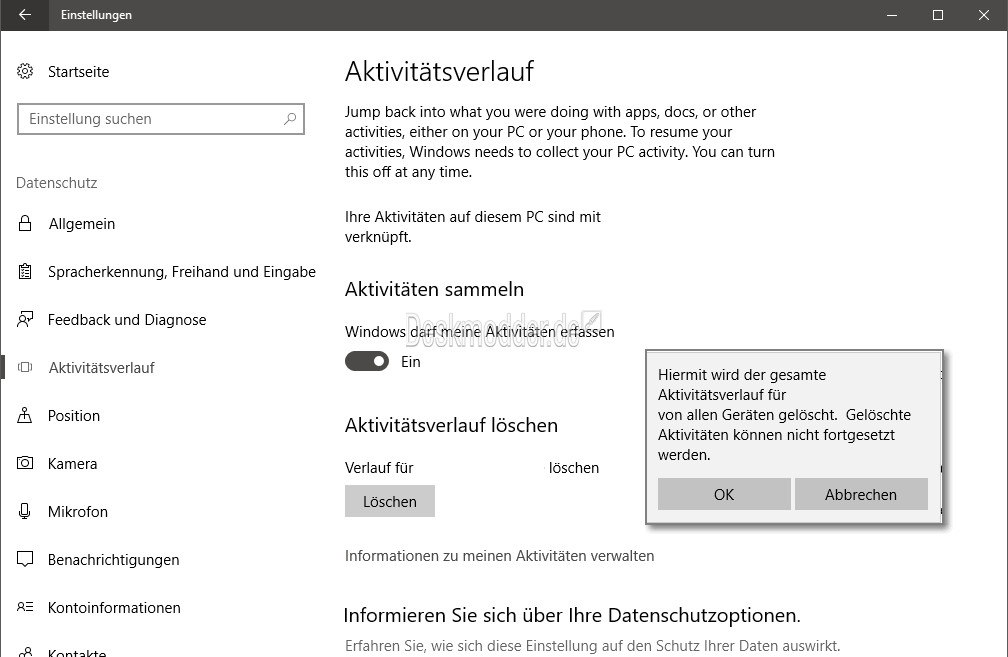The height and width of the screenshot is (657, 1008).
Task: Click the Spracherkennung clipboard icon
Action: coord(25,272)
